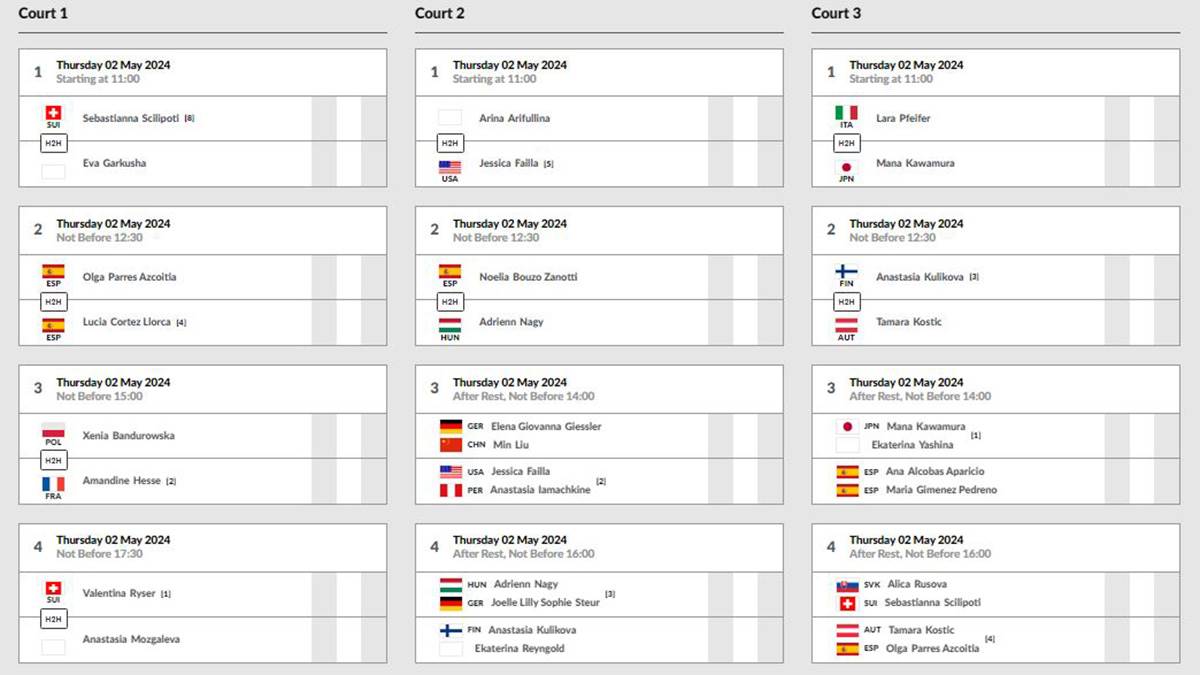Open H2H for Bandurowska vs Hesse
Viewport: 1200px width, 675px height.
(x=54, y=460)
